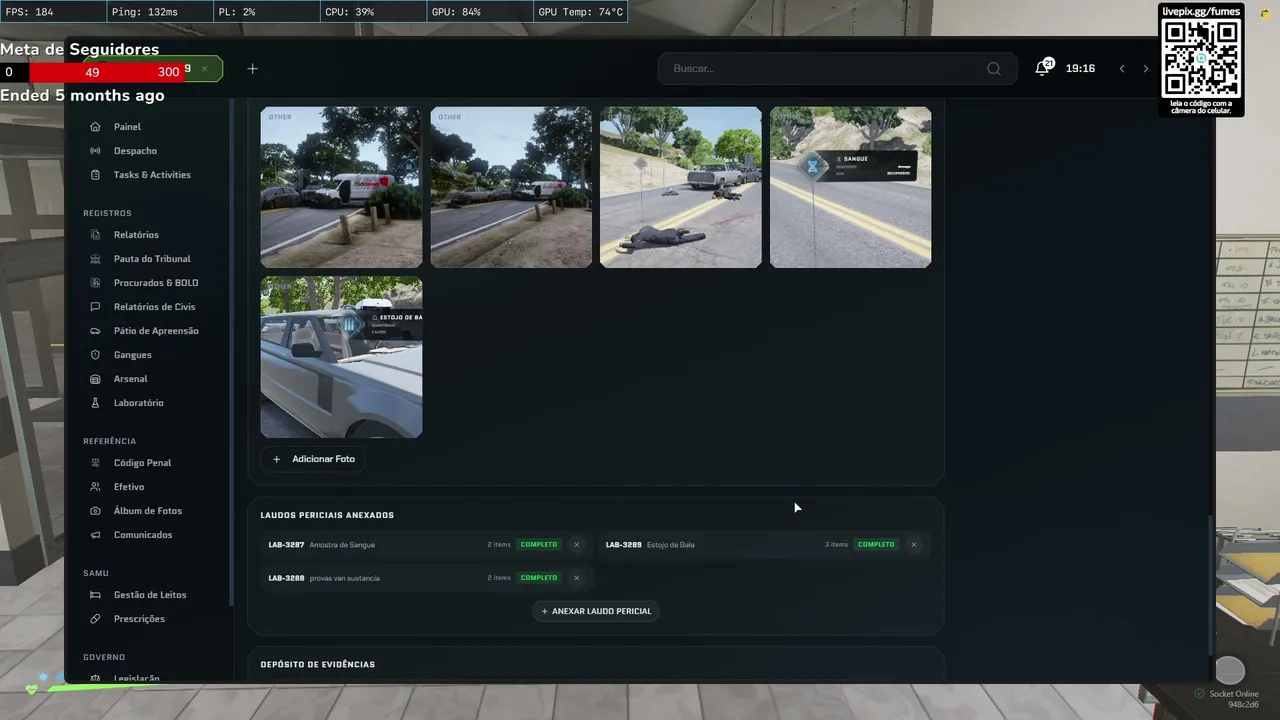This screenshot has width=1280, height=720.
Task: Click the Adicionar Foto button
Action: [x=313, y=459]
